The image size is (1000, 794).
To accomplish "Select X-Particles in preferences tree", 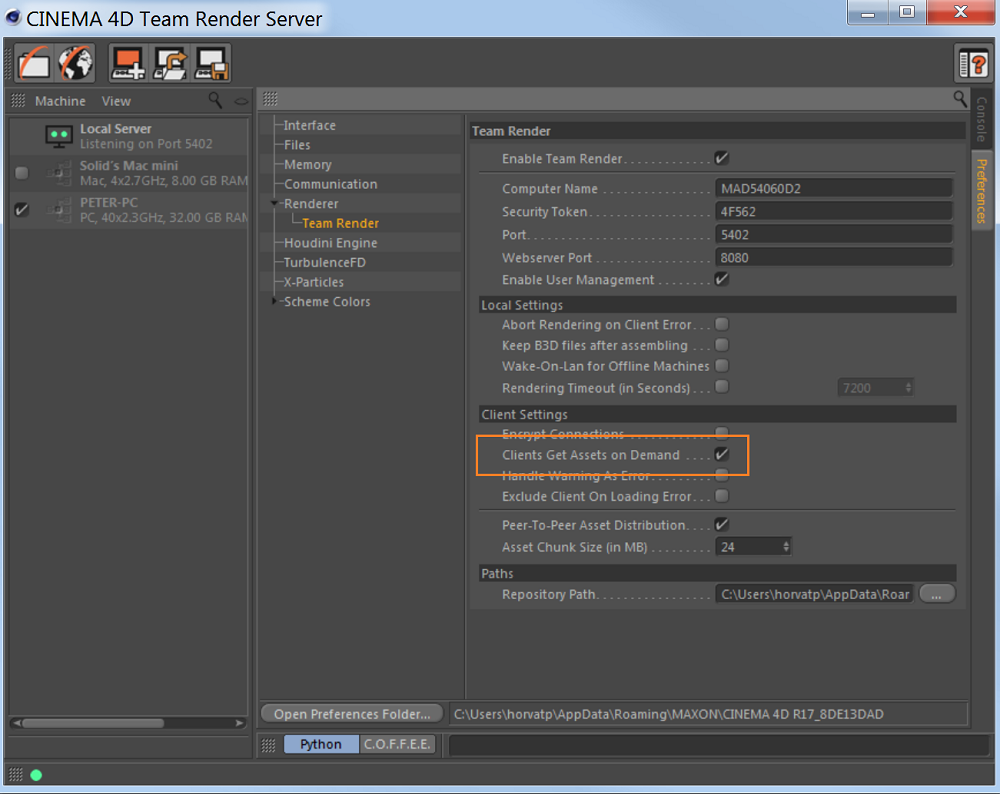I will point(314,282).
